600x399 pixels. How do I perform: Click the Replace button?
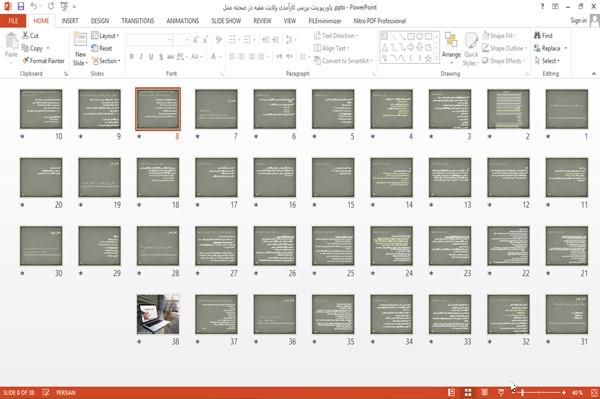(548, 48)
